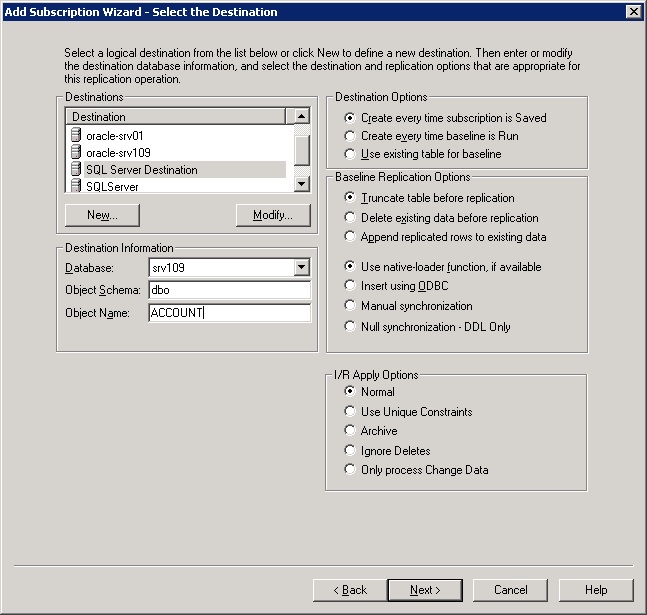Select 'Create every time baseline is Run'
This screenshot has height=615, width=647.
coord(350,136)
